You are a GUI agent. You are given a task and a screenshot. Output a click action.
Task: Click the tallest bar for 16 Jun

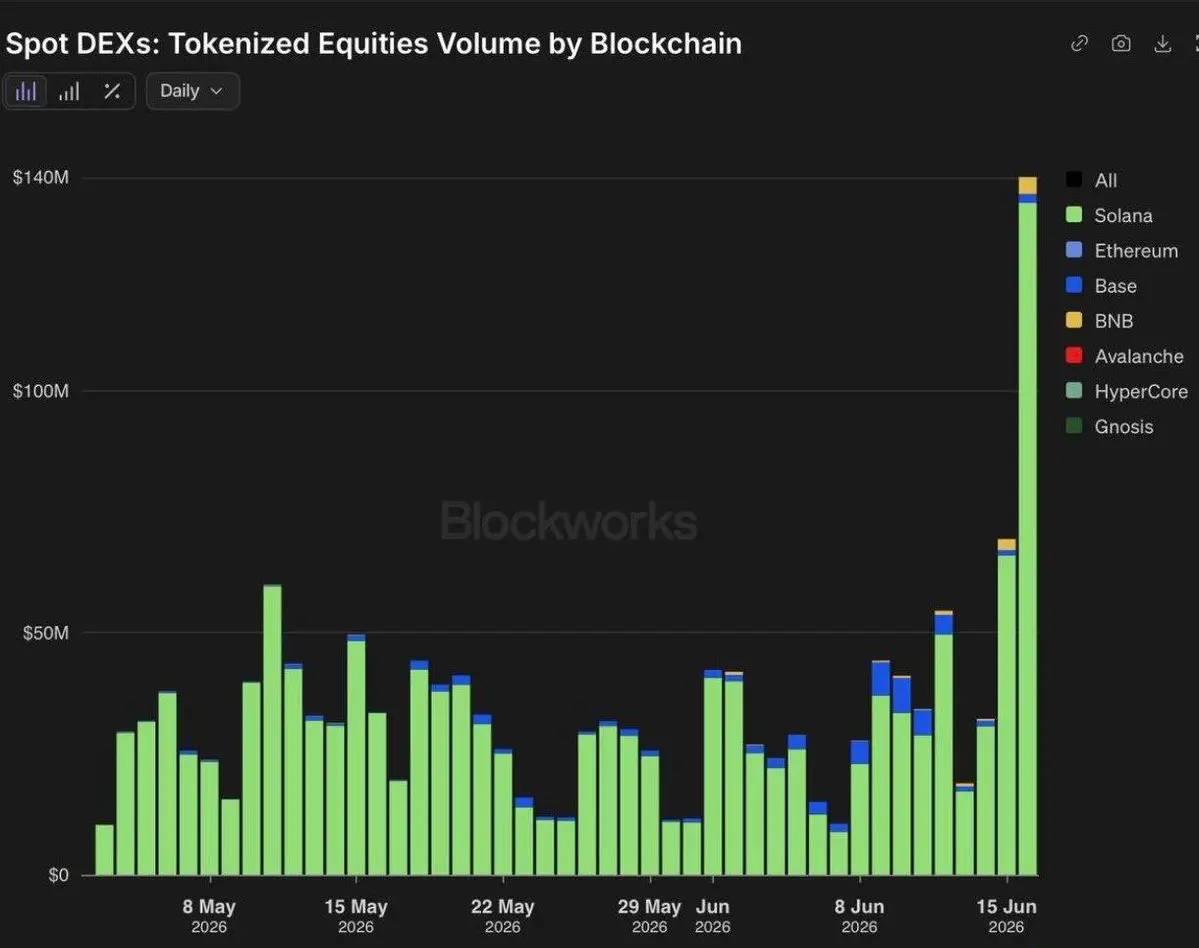tap(1028, 526)
